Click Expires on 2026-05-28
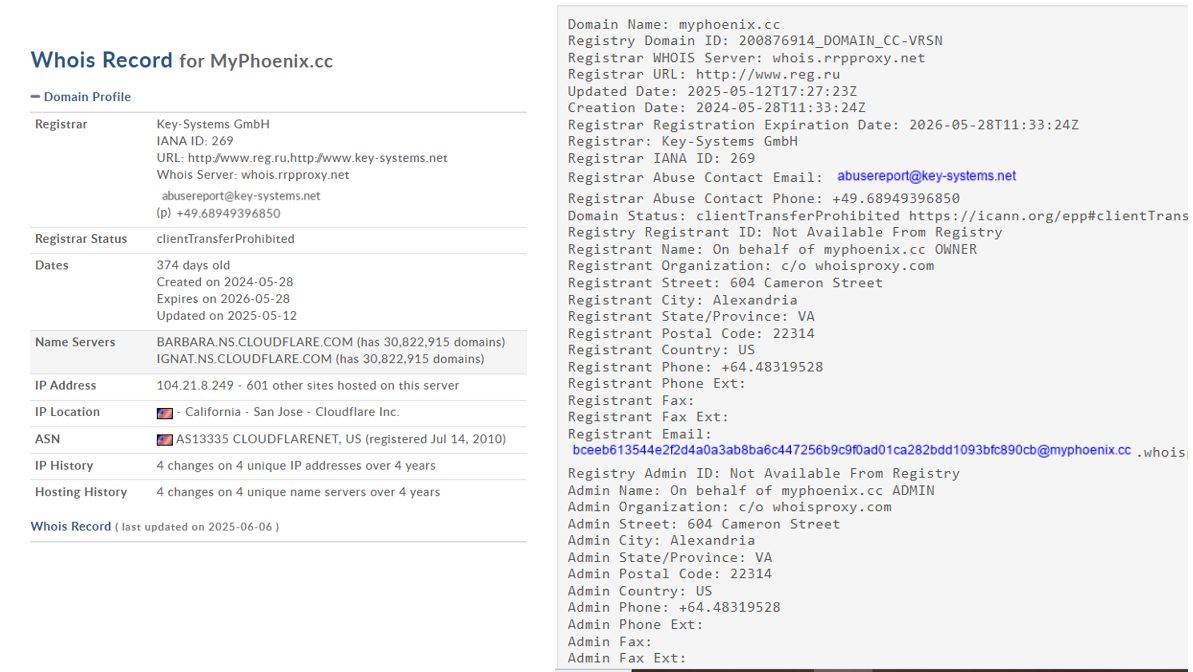This screenshot has width=1193, height=672. 223,299
